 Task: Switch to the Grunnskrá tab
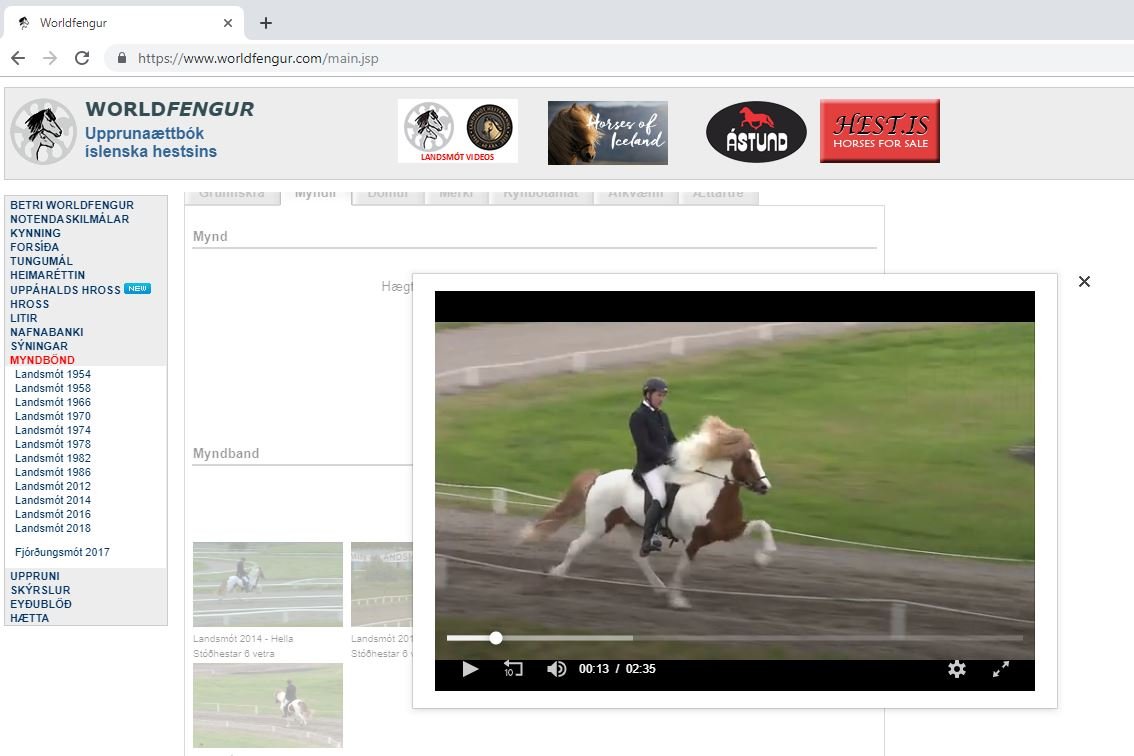(232, 196)
